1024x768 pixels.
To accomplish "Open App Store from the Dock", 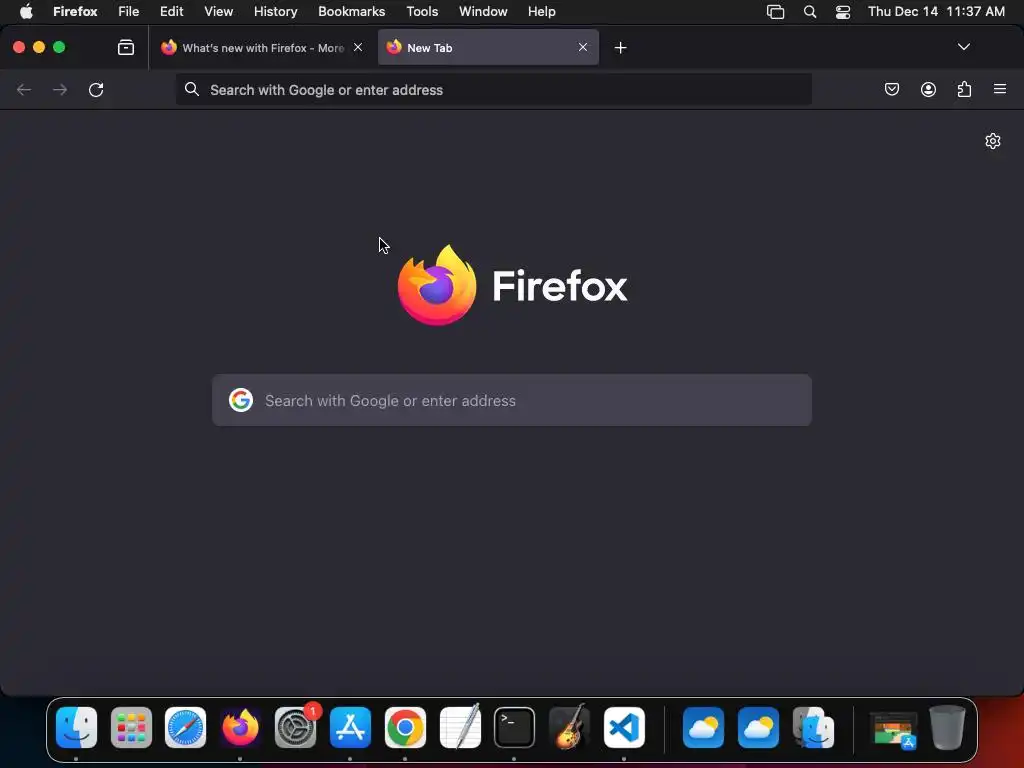I will coord(350,727).
